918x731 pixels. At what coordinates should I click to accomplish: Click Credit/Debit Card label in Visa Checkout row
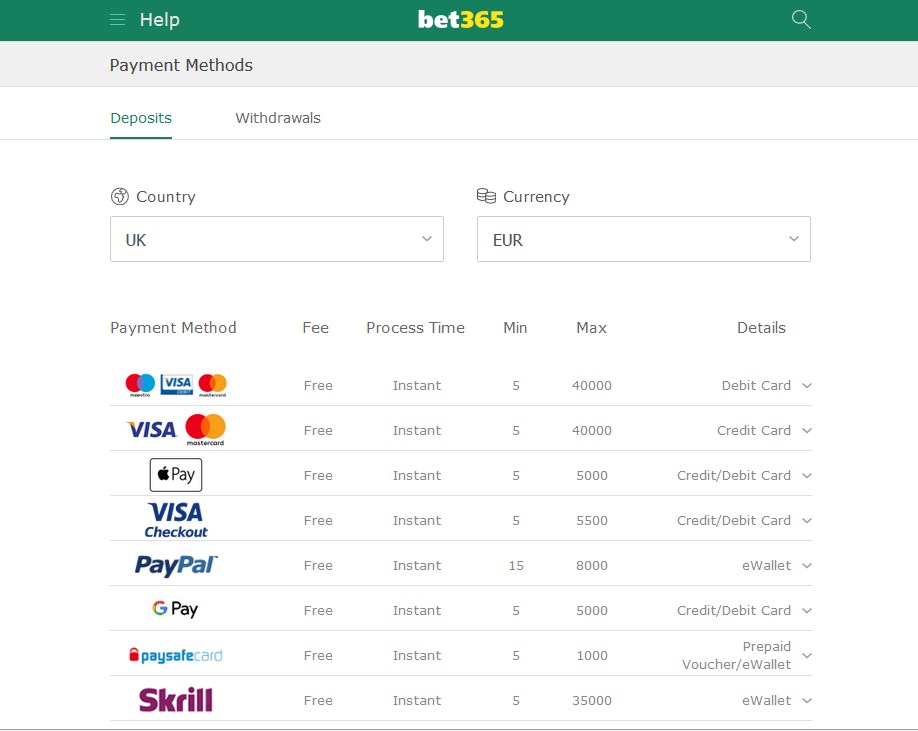click(734, 521)
